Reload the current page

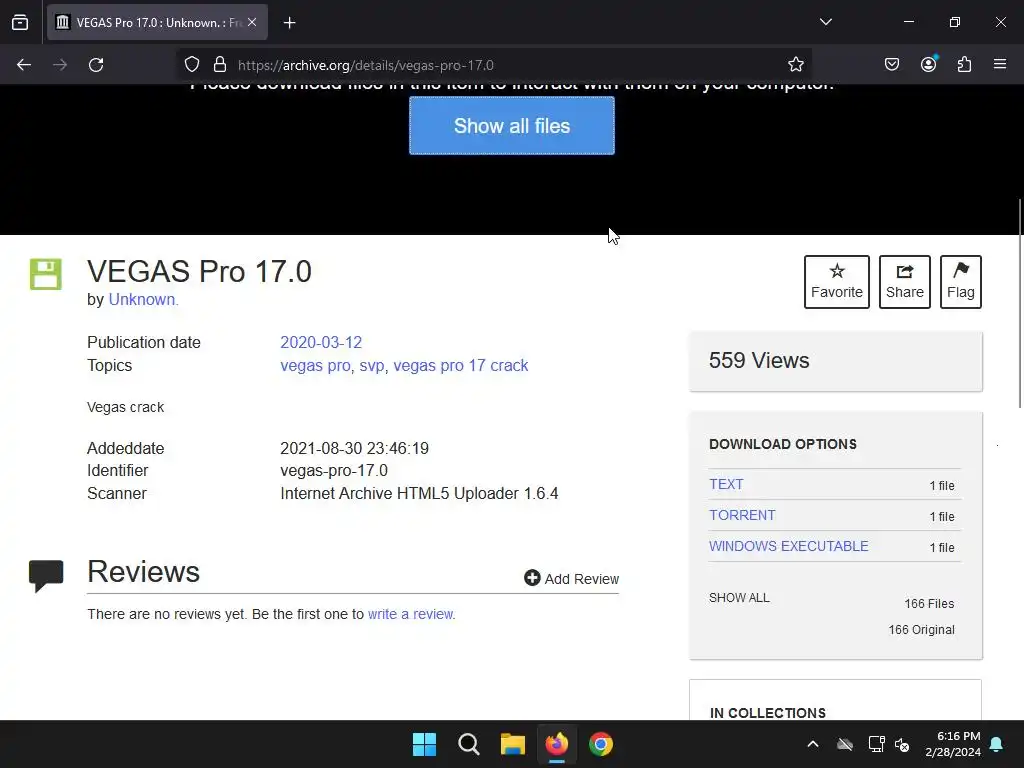(x=96, y=65)
